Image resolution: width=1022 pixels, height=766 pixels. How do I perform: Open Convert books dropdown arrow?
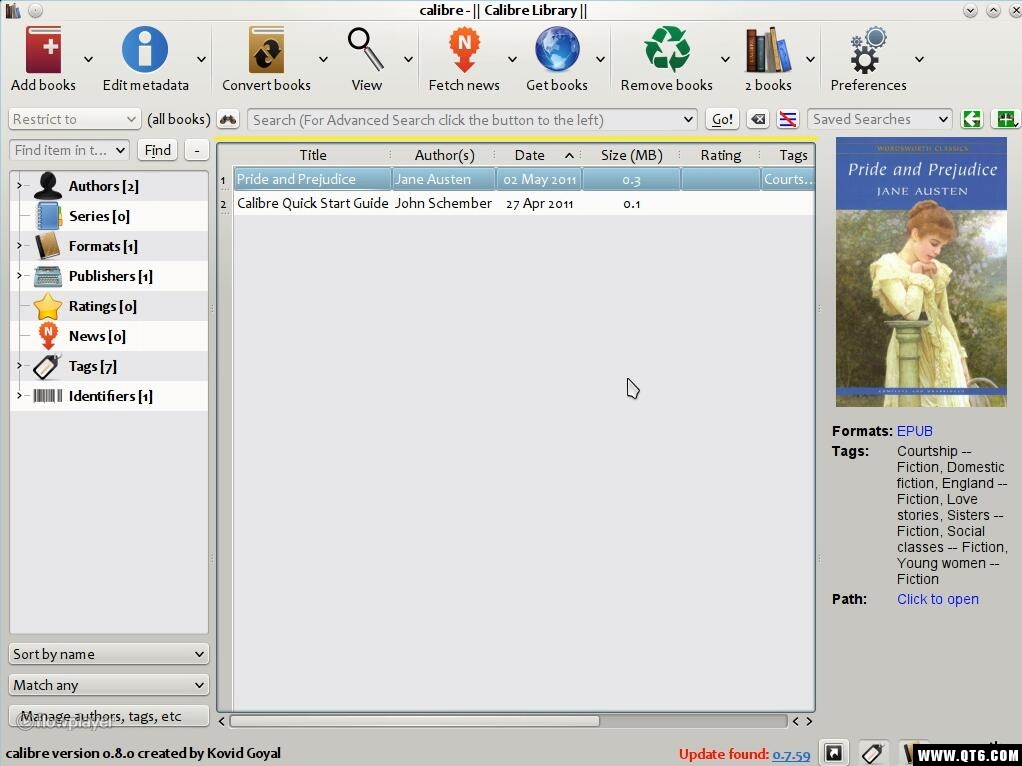323,59
